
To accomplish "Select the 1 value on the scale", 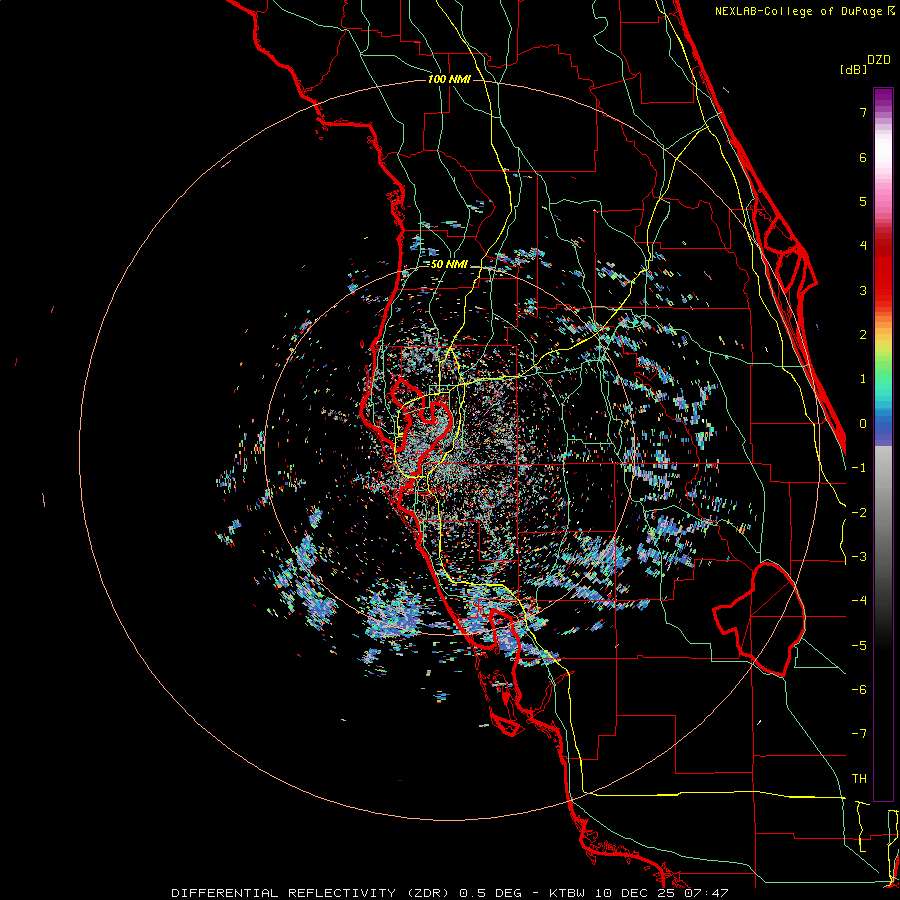I will coord(863,379).
